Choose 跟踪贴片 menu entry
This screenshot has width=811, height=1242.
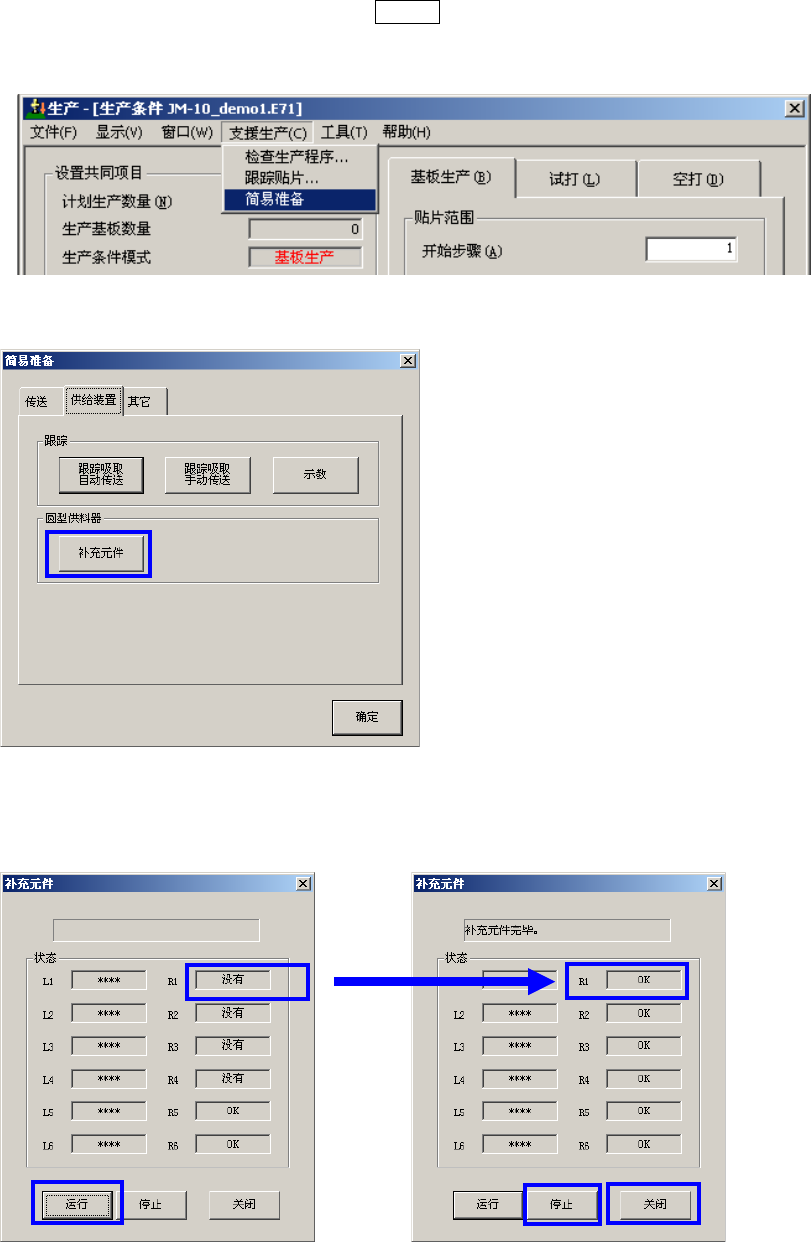[x=282, y=178]
